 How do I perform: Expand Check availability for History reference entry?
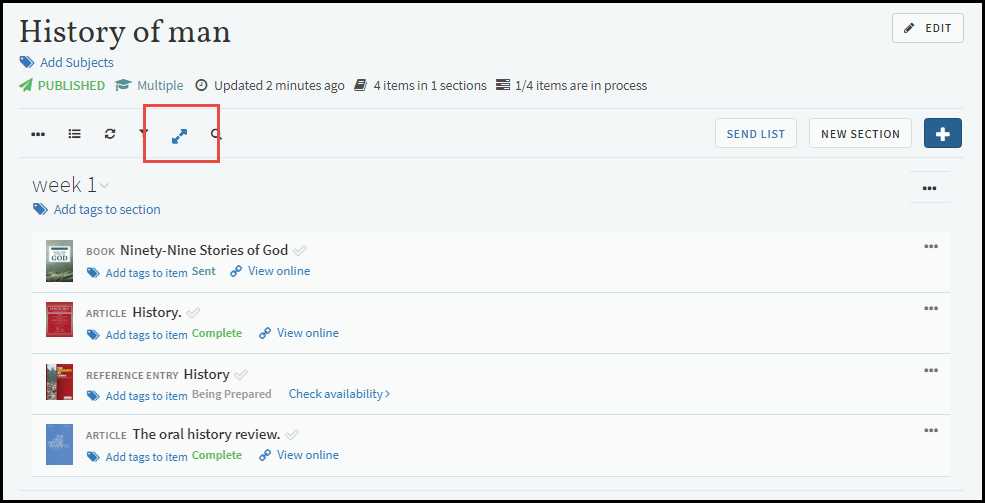coord(339,394)
